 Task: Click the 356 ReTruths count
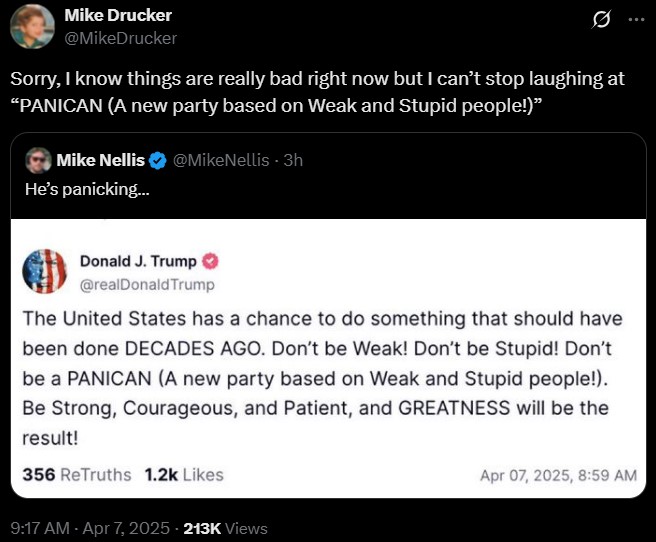pyautogui.click(x=77, y=475)
